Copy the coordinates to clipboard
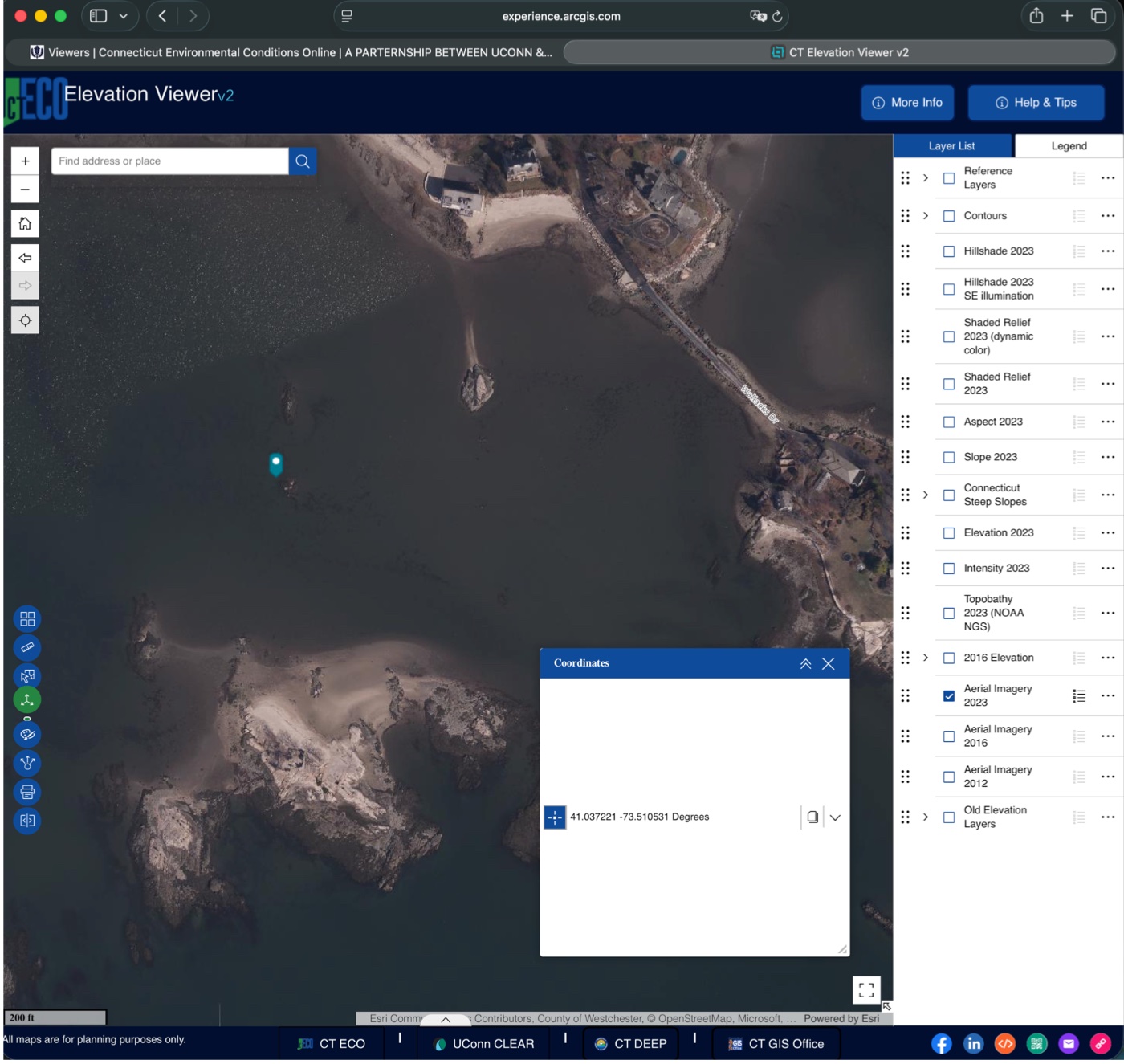 coord(812,817)
